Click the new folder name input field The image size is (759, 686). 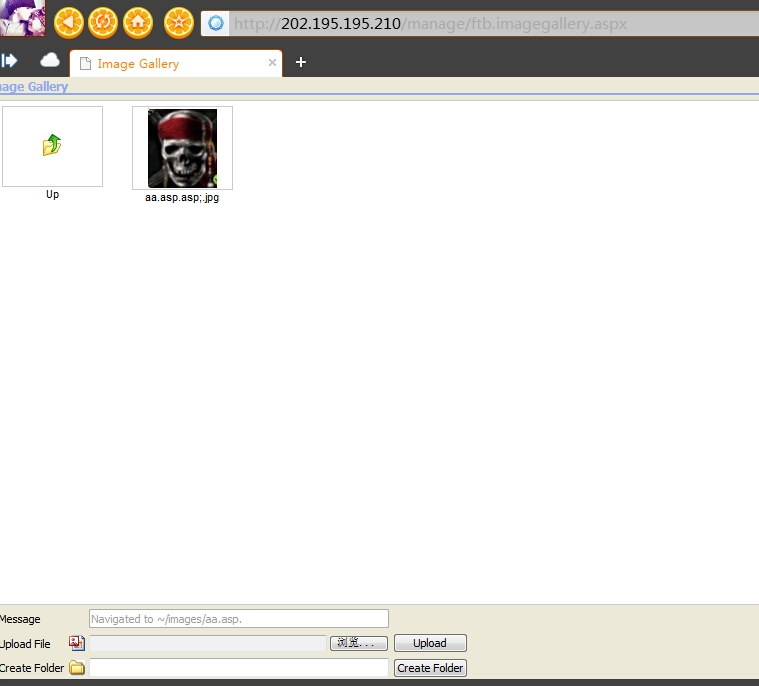click(239, 668)
